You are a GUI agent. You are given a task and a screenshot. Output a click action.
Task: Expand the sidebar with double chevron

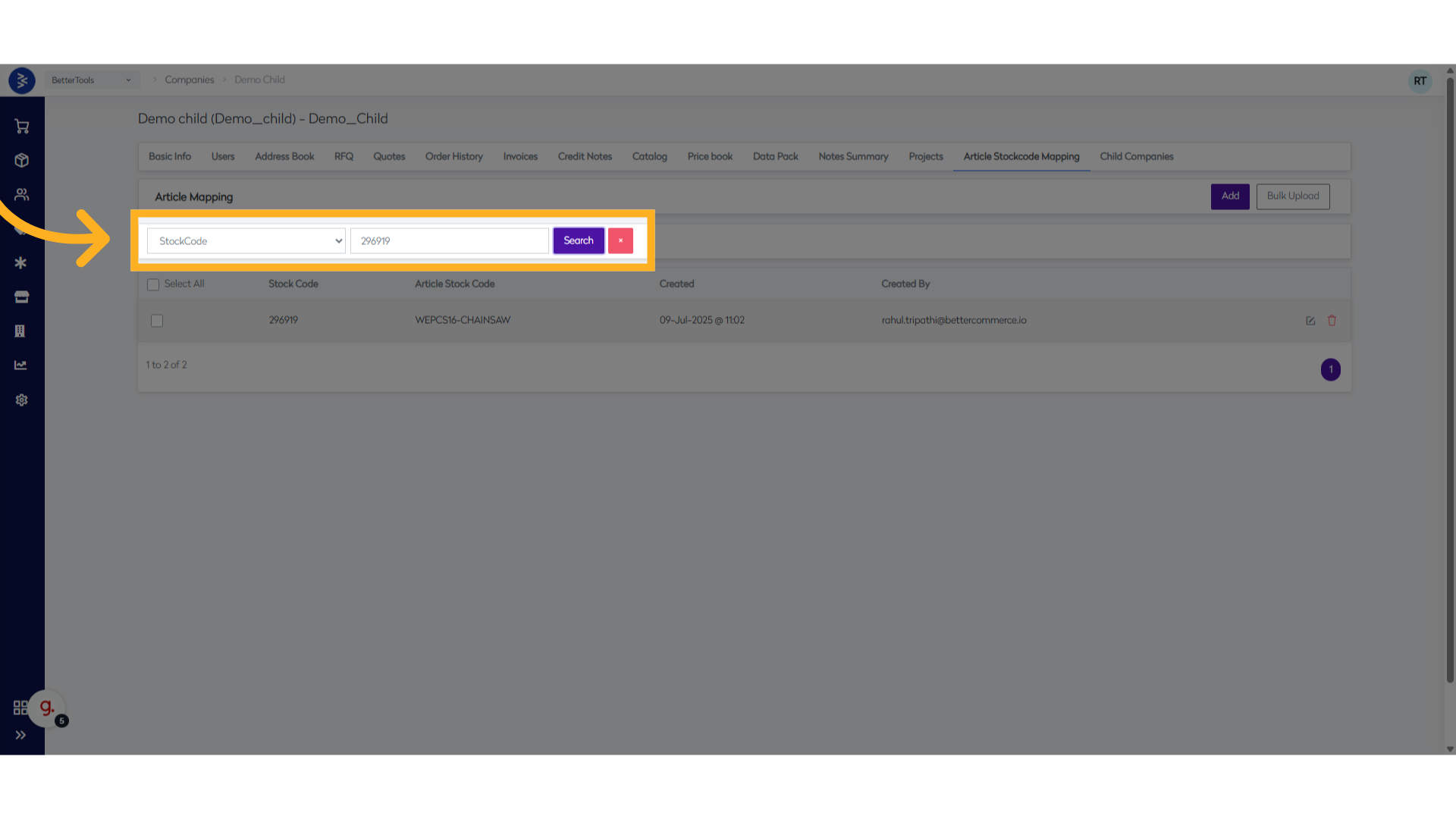click(x=20, y=735)
